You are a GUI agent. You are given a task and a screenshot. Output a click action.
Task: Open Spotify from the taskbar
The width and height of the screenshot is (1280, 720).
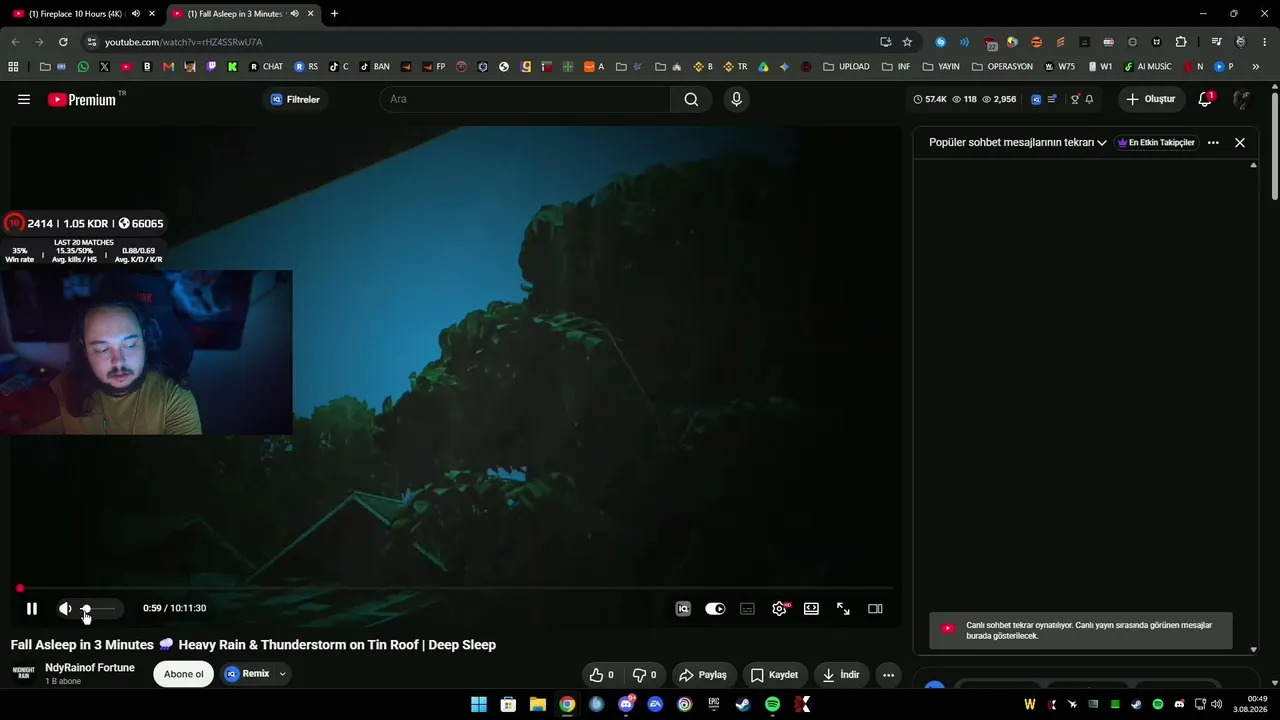(x=772, y=704)
